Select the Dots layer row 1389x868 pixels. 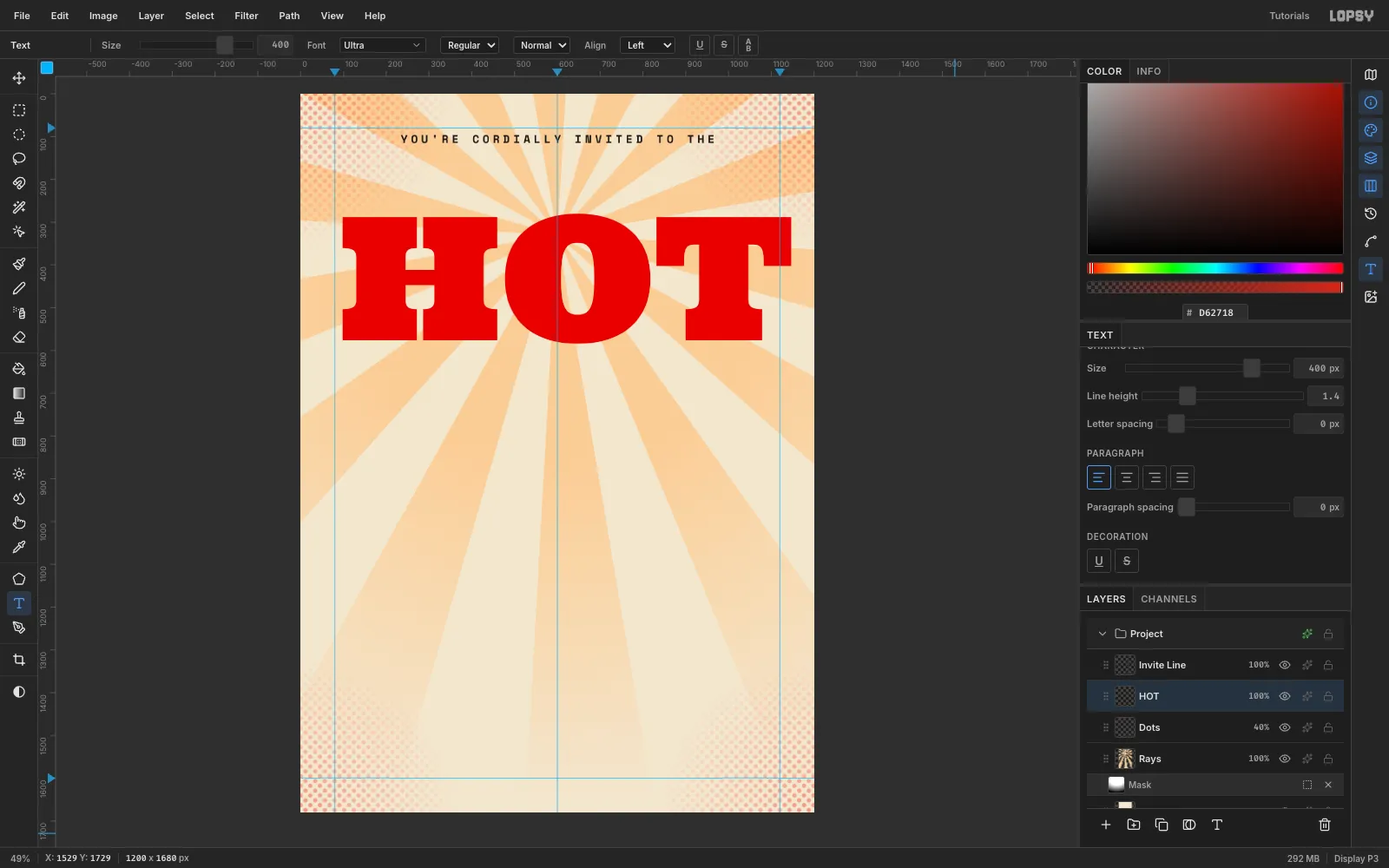tap(1215, 727)
